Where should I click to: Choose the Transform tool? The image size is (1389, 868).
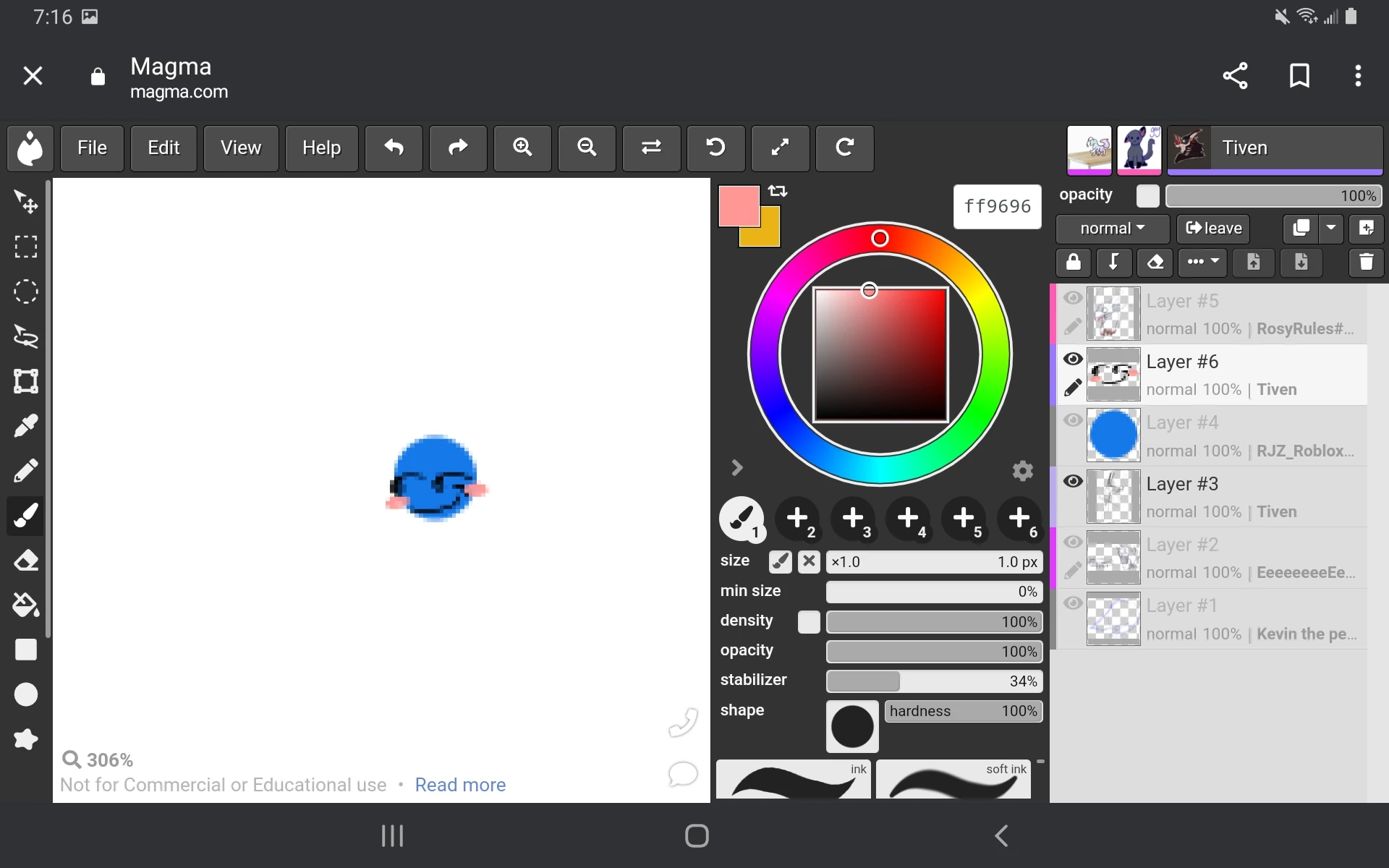coord(26,381)
